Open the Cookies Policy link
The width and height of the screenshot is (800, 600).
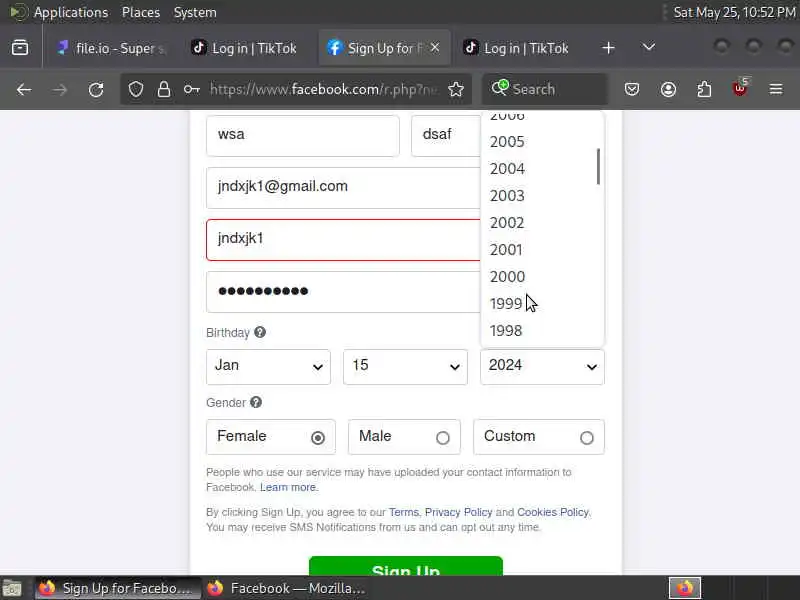pyautogui.click(x=553, y=512)
